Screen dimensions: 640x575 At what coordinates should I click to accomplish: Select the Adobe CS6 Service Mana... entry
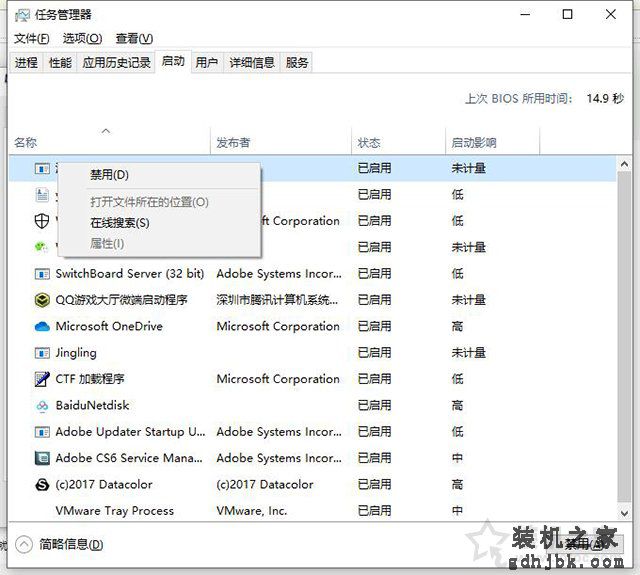tap(313, 458)
